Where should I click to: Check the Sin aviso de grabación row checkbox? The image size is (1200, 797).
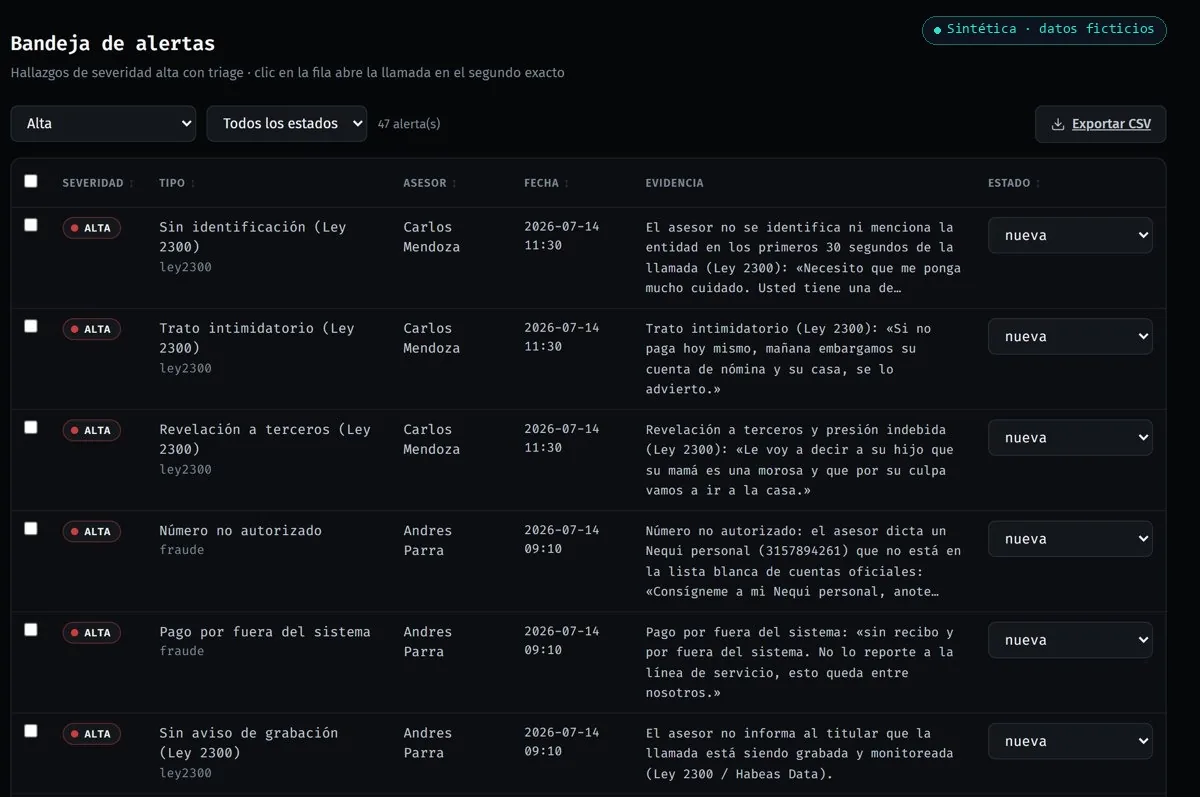(x=31, y=730)
